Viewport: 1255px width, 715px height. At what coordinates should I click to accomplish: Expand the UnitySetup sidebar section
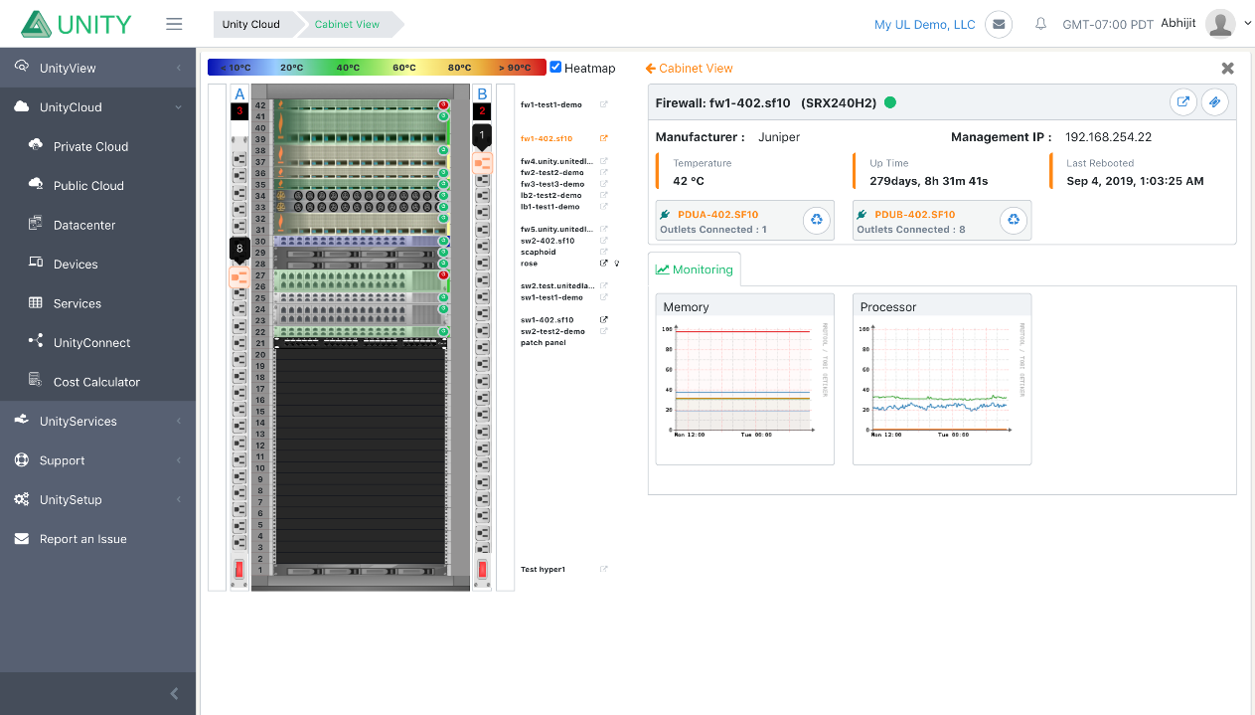pos(98,499)
